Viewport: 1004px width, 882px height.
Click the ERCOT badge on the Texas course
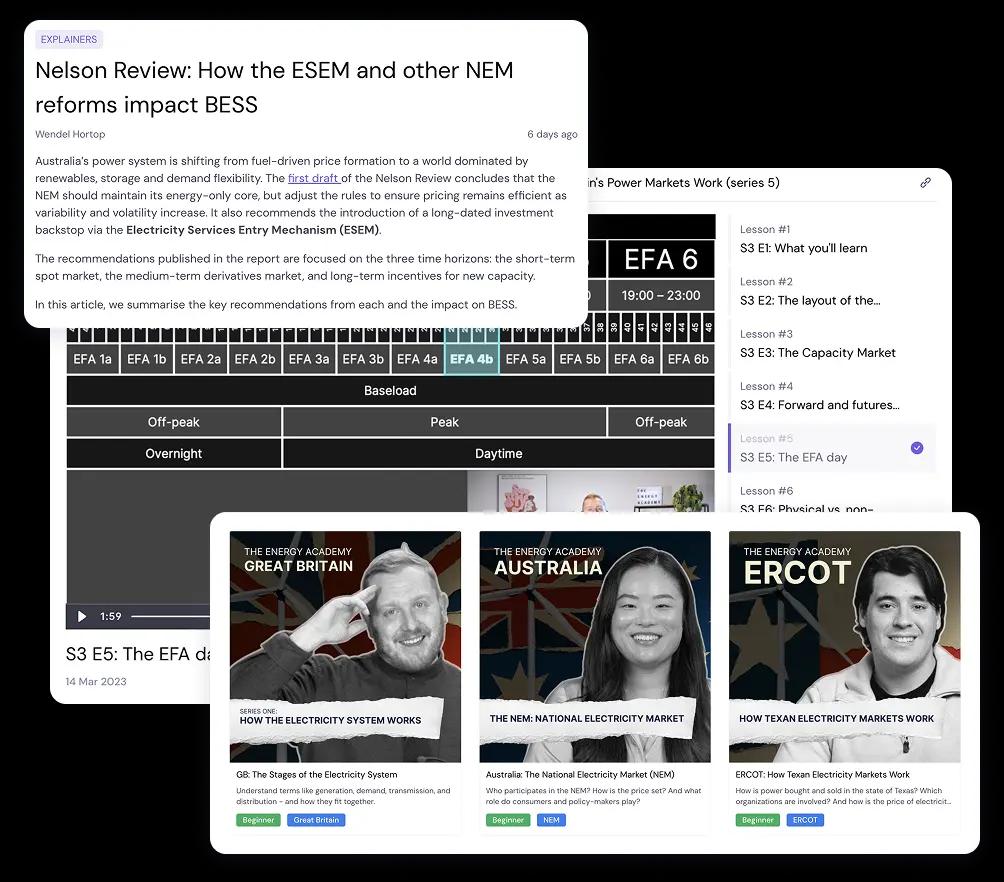(804, 819)
